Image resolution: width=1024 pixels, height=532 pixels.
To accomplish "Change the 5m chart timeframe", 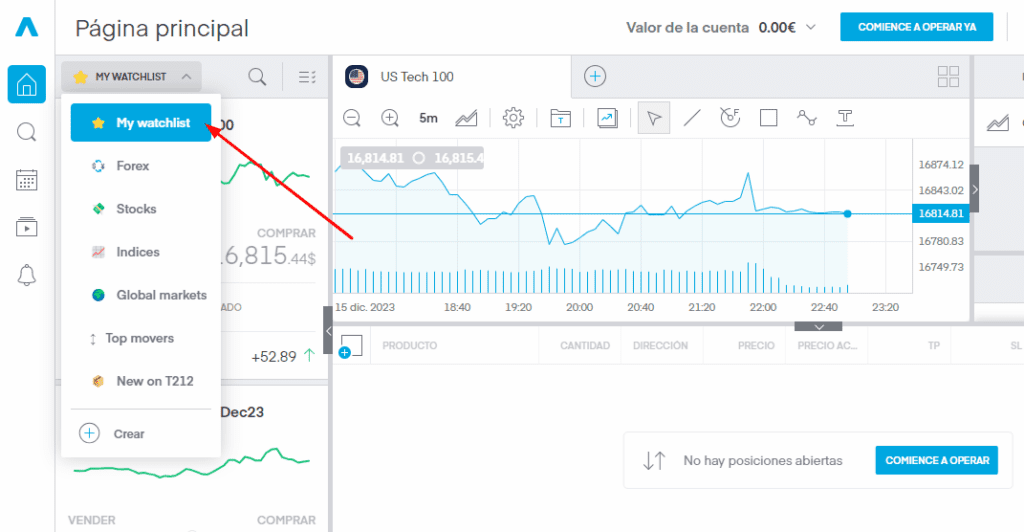I will pyautogui.click(x=428, y=118).
